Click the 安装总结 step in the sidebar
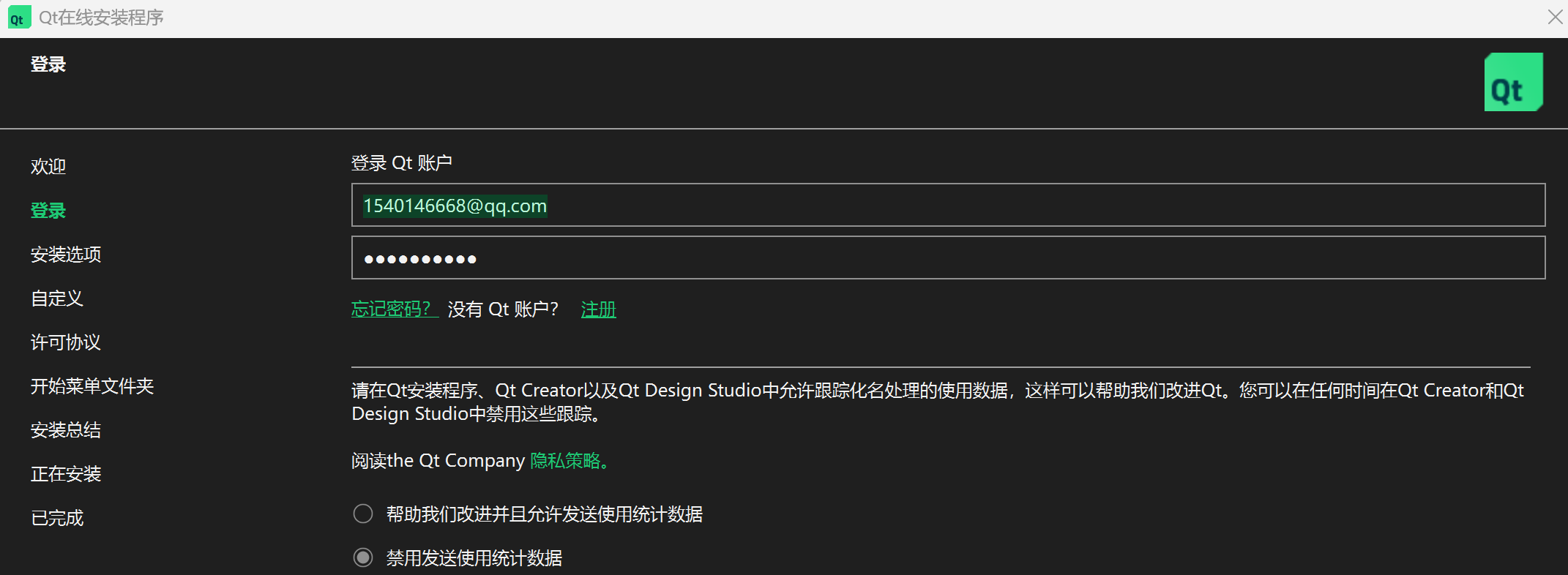Screen dimensions: 1568x575 tap(66, 430)
